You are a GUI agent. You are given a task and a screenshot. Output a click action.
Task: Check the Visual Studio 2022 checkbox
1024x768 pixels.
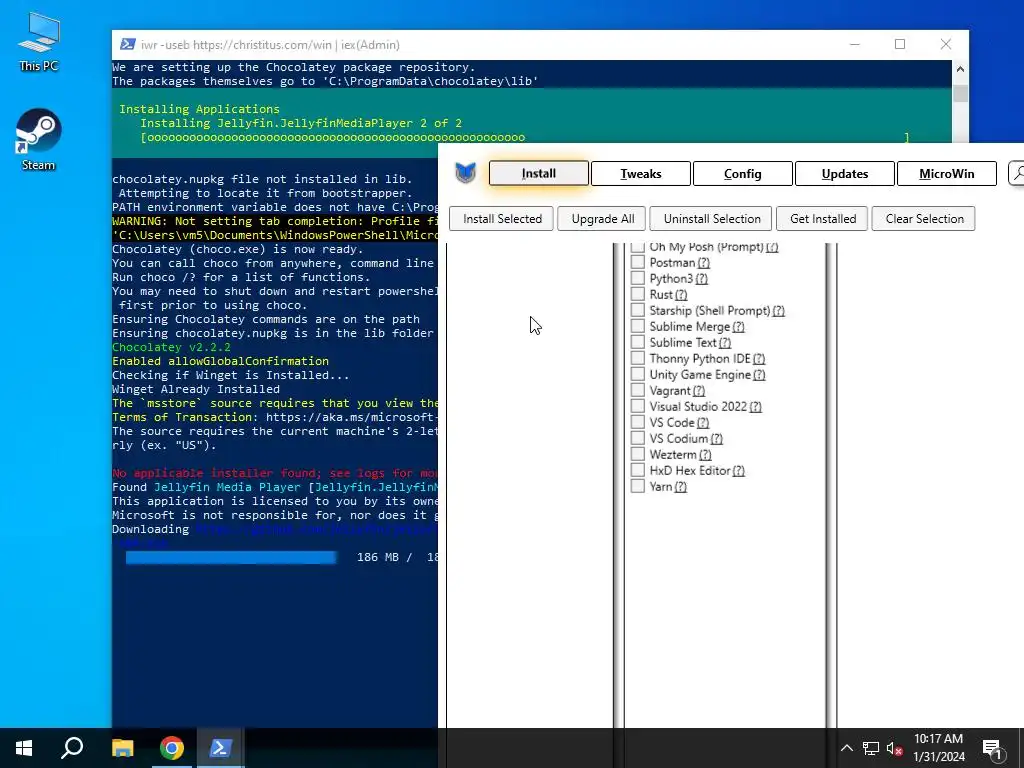click(637, 406)
